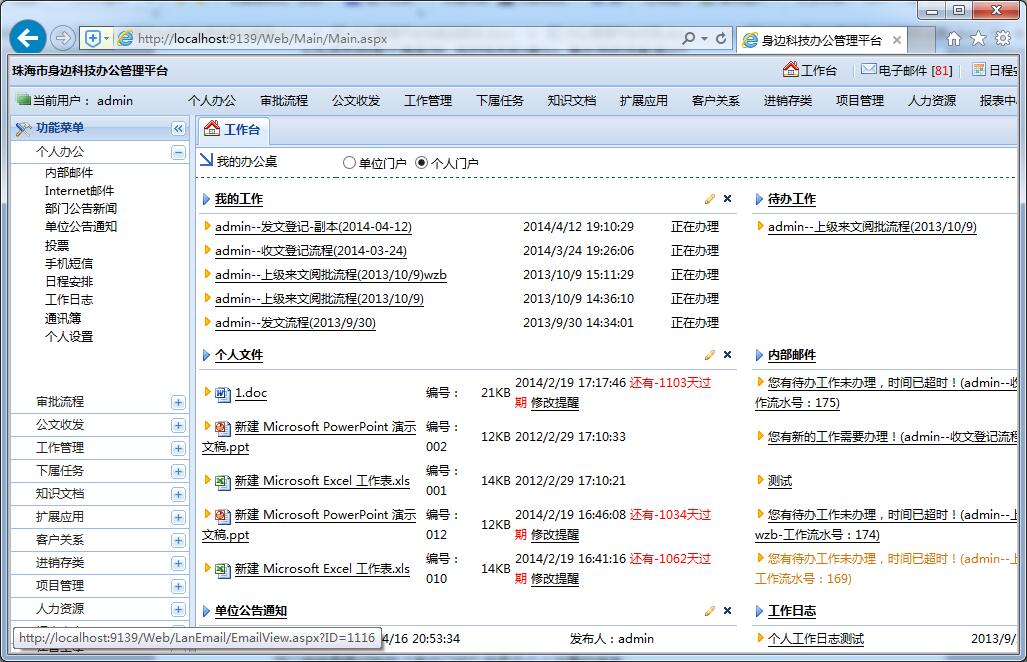
Task: Open the 测试 message in 内部邮件
Action: click(779, 481)
